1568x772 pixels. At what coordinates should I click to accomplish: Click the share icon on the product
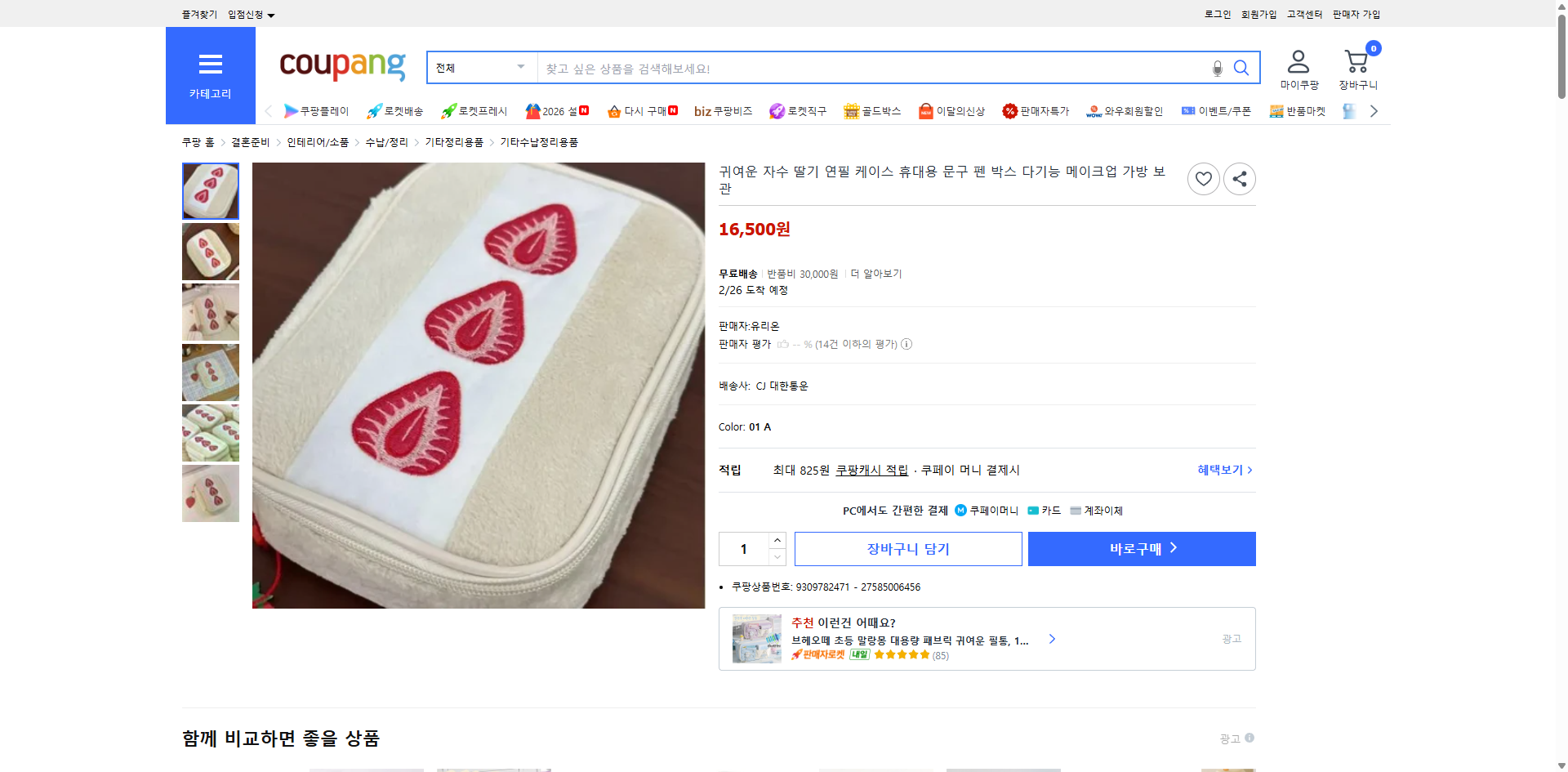tap(1239, 178)
